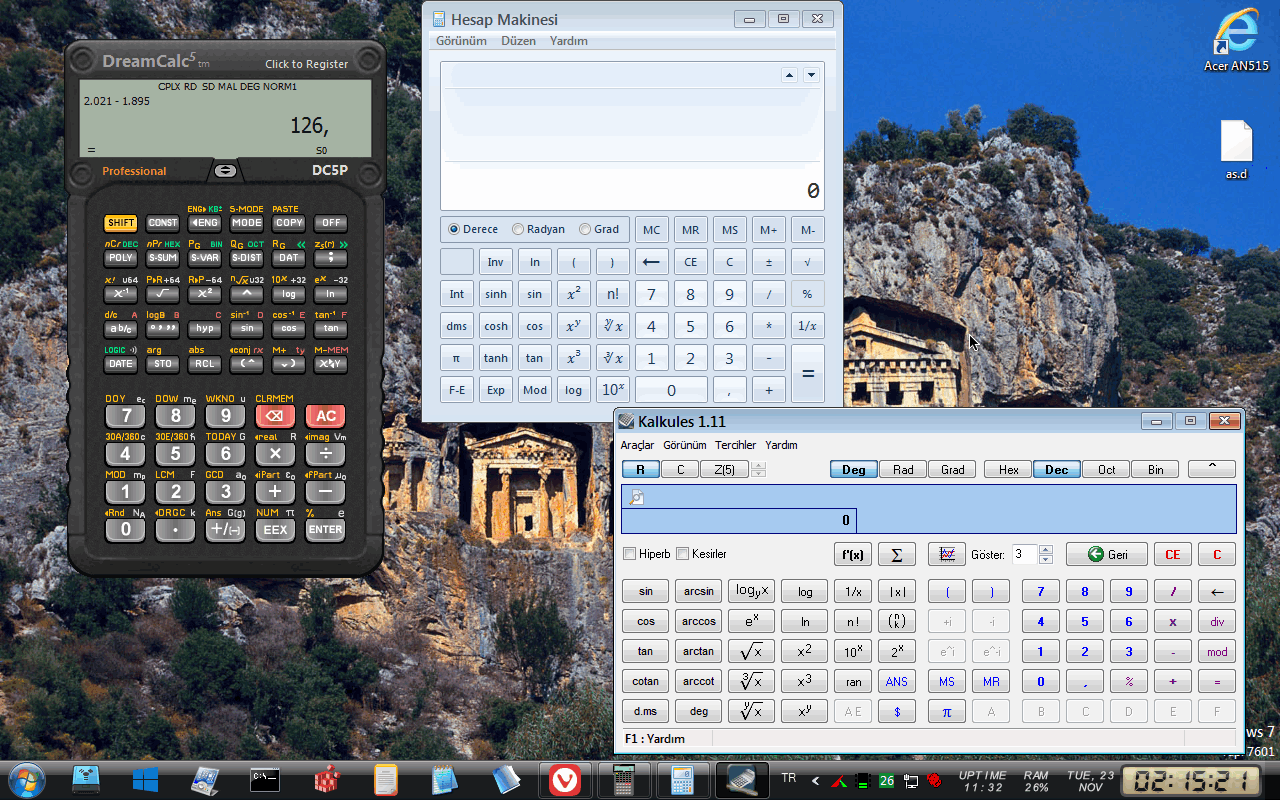Click the Windows Start orb
The image size is (1280, 800).
click(26, 780)
